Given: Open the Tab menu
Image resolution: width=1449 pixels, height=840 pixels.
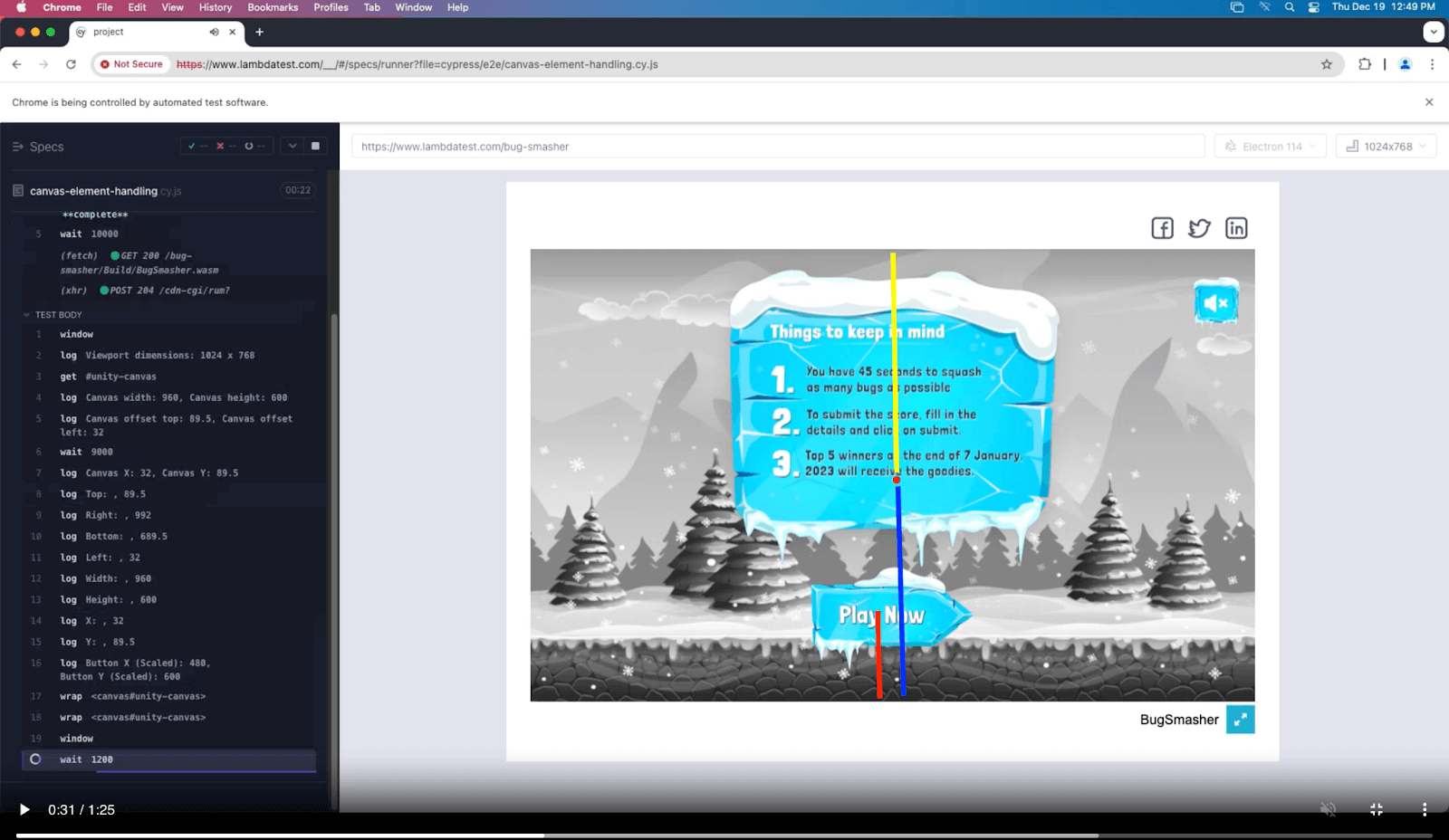Looking at the screenshot, I should (371, 7).
